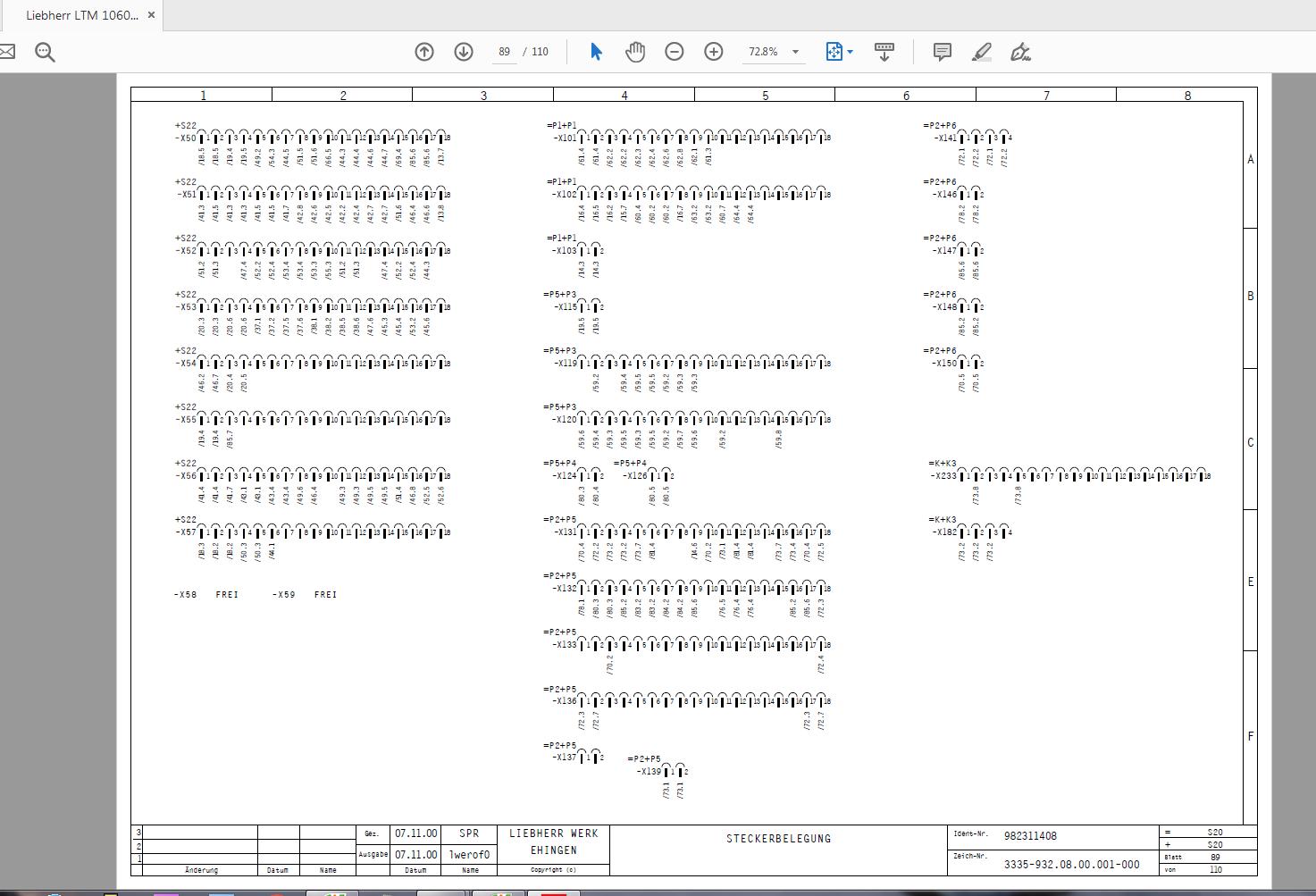Click connector label -X150

944,364
